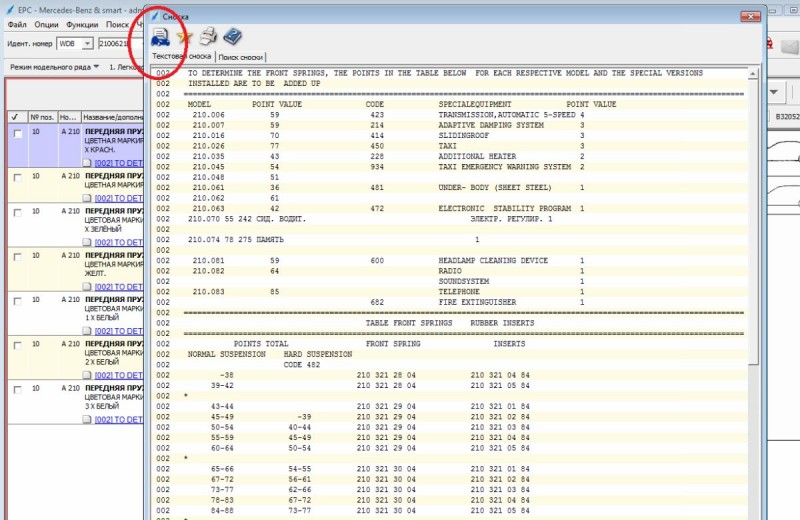The height and width of the screenshot is (520, 800).
Task: Click the 39-42 points range
Action: coord(222,386)
